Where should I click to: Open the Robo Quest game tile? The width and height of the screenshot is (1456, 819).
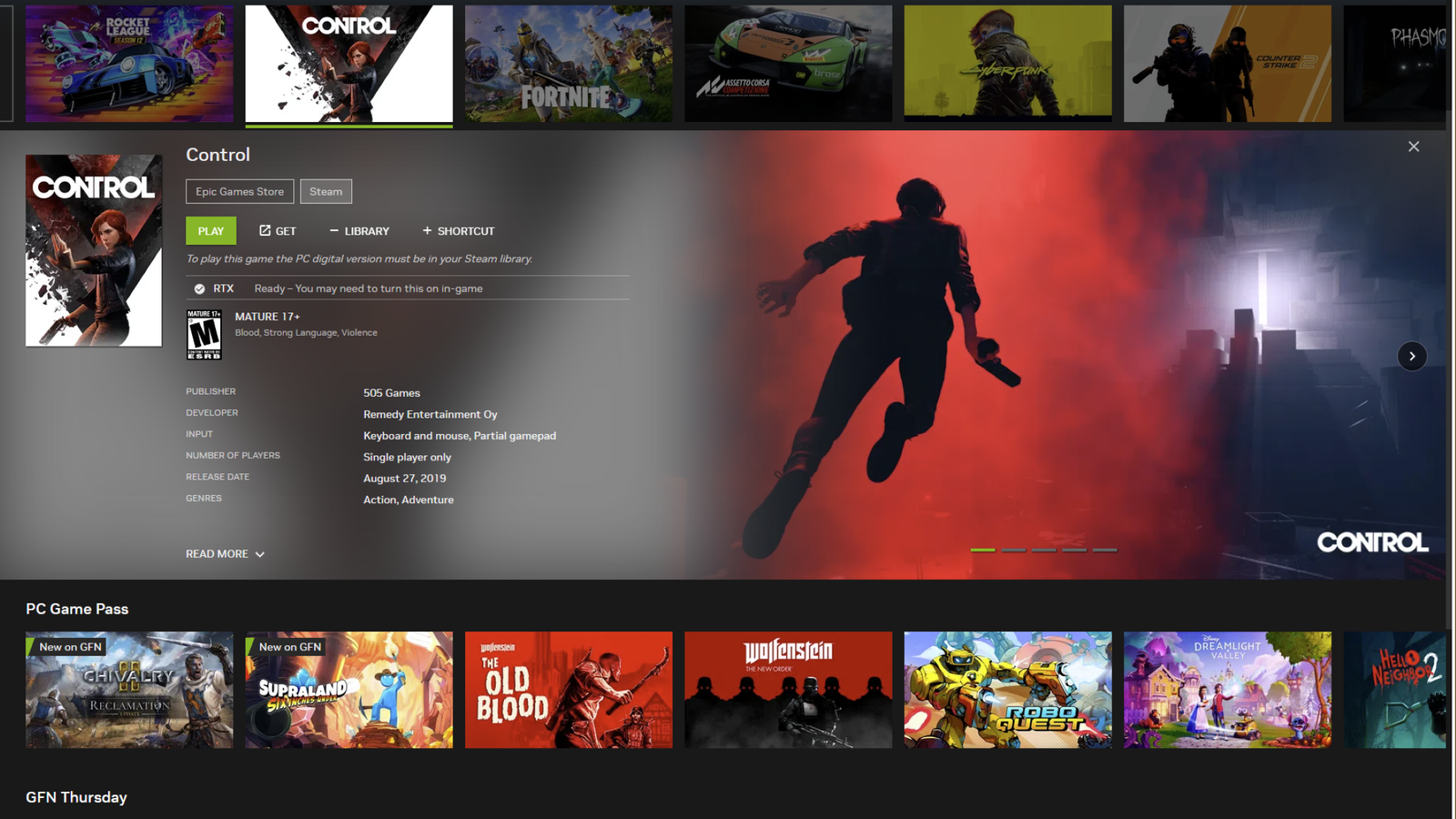tap(1008, 690)
